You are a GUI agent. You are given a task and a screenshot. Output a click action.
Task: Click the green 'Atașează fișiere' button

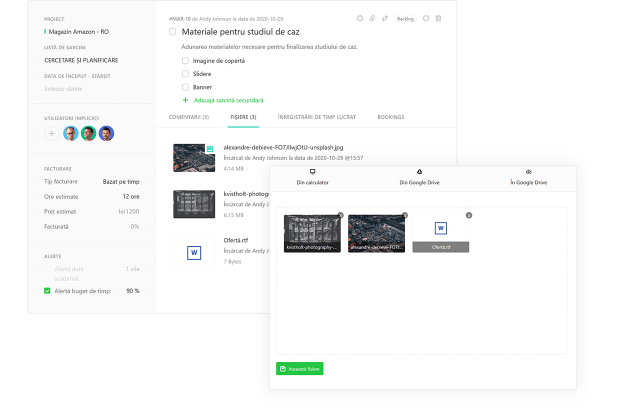[x=299, y=368]
